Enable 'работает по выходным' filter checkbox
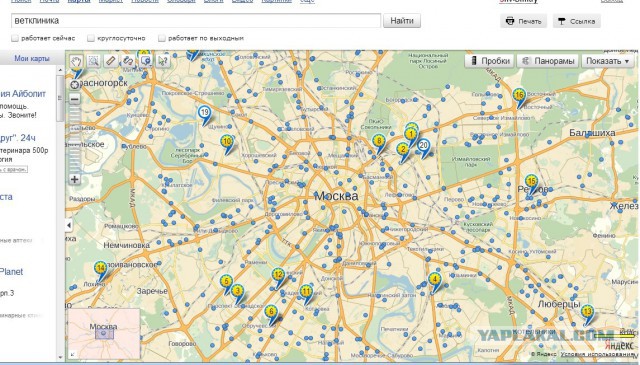 pyautogui.click(x=162, y=38)
